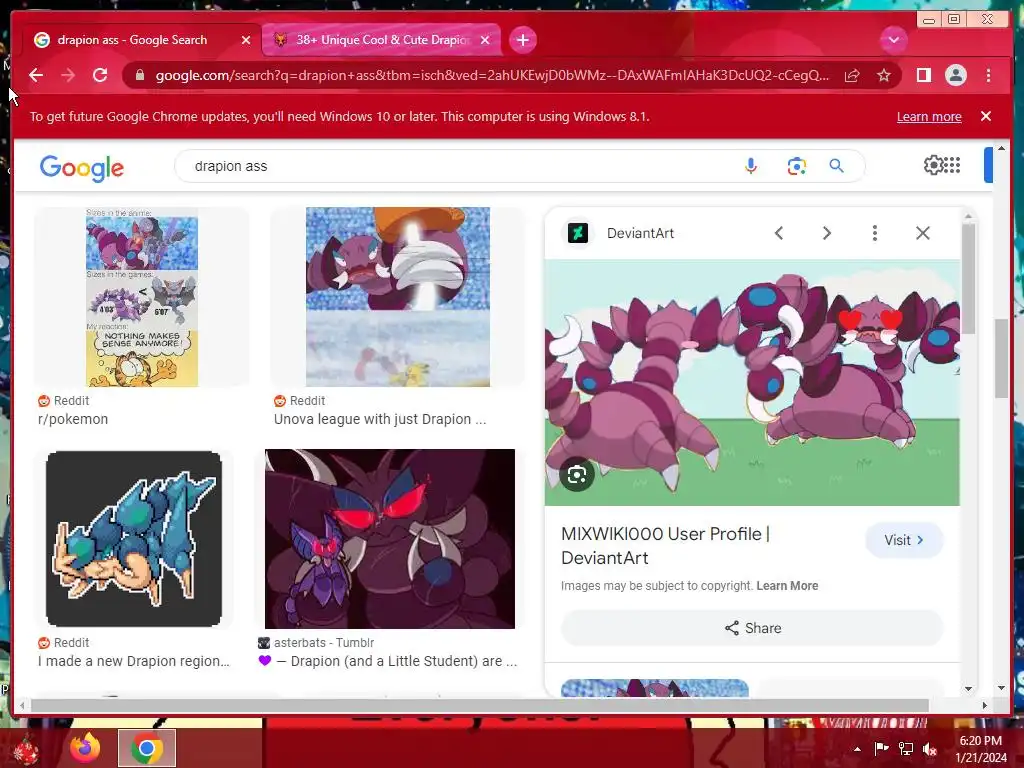Viewport: 1024px width, 768px height.
Task: Reload the page with the refresh icon
Action: pyautogui.click(x=100, y=76)
